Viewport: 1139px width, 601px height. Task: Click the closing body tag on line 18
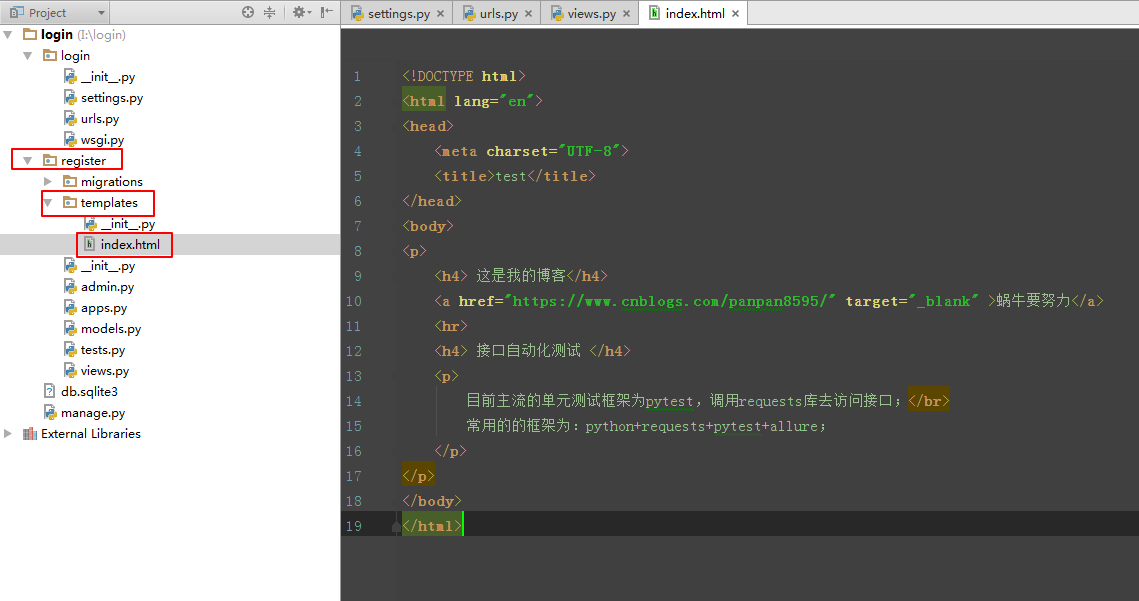[431, 501]
